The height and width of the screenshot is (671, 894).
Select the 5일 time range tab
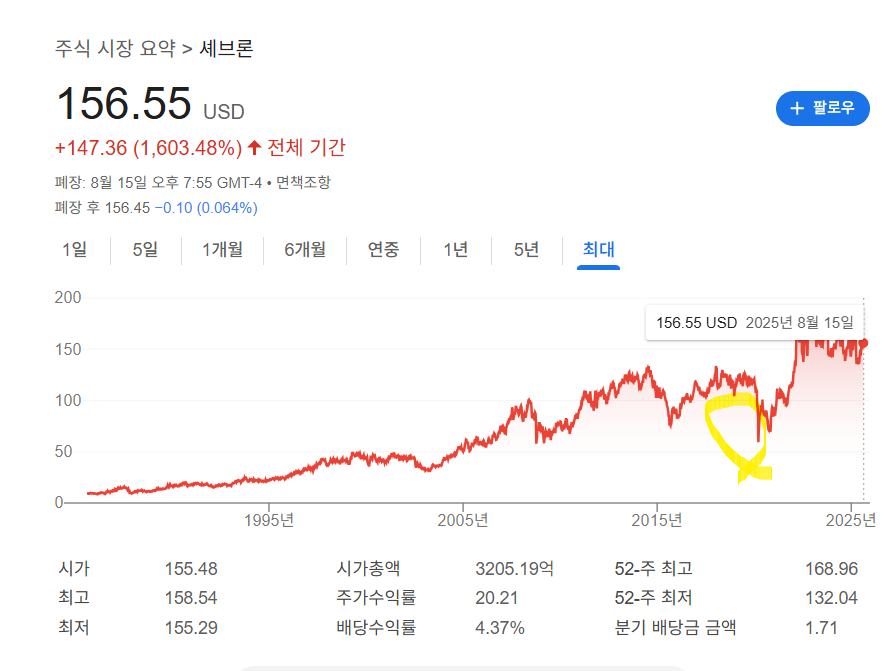145,250
